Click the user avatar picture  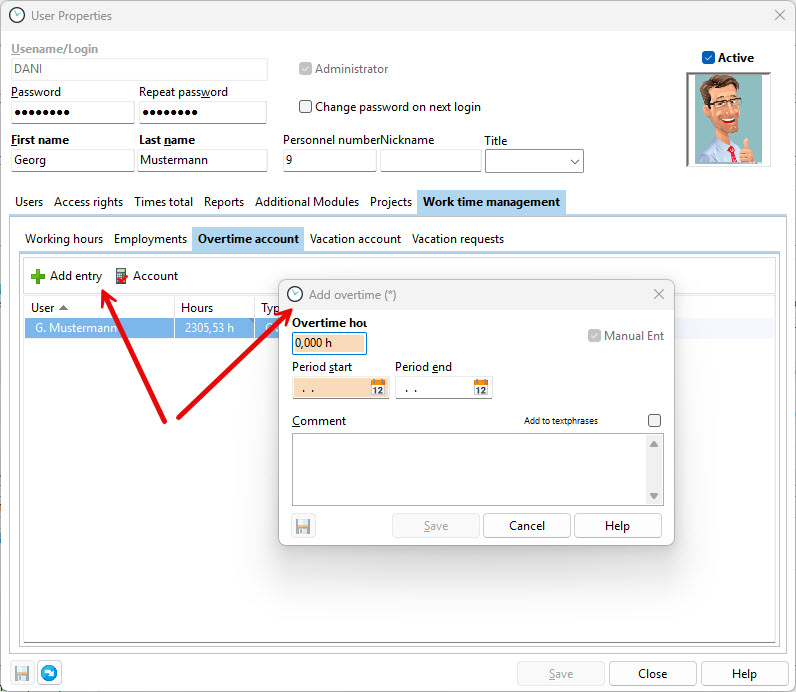point(728,119)
